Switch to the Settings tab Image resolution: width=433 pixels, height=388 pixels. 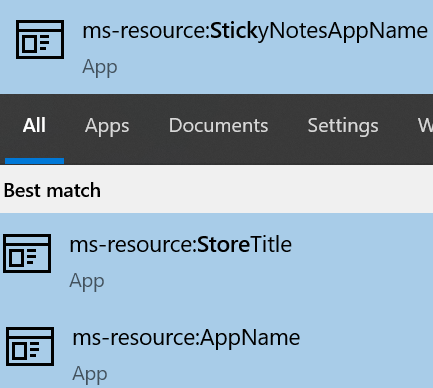(343, 126)
